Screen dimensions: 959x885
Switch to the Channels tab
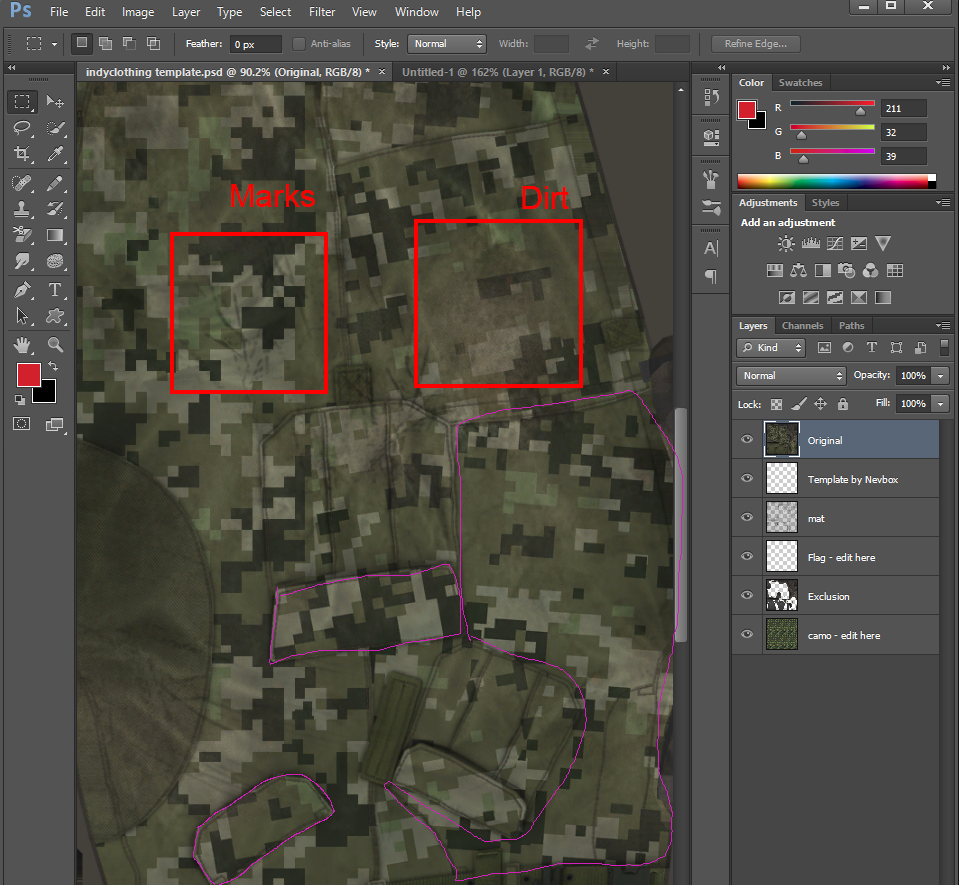802,326
